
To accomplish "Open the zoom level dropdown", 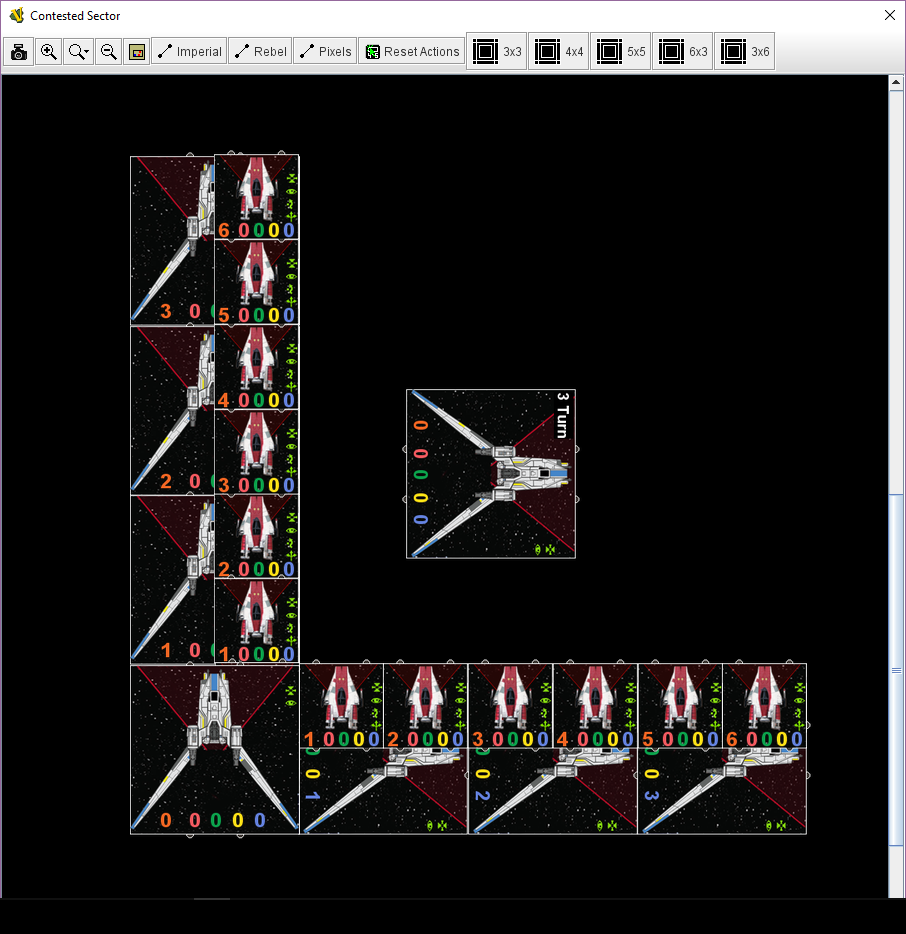I will click(x=78, y=51).
